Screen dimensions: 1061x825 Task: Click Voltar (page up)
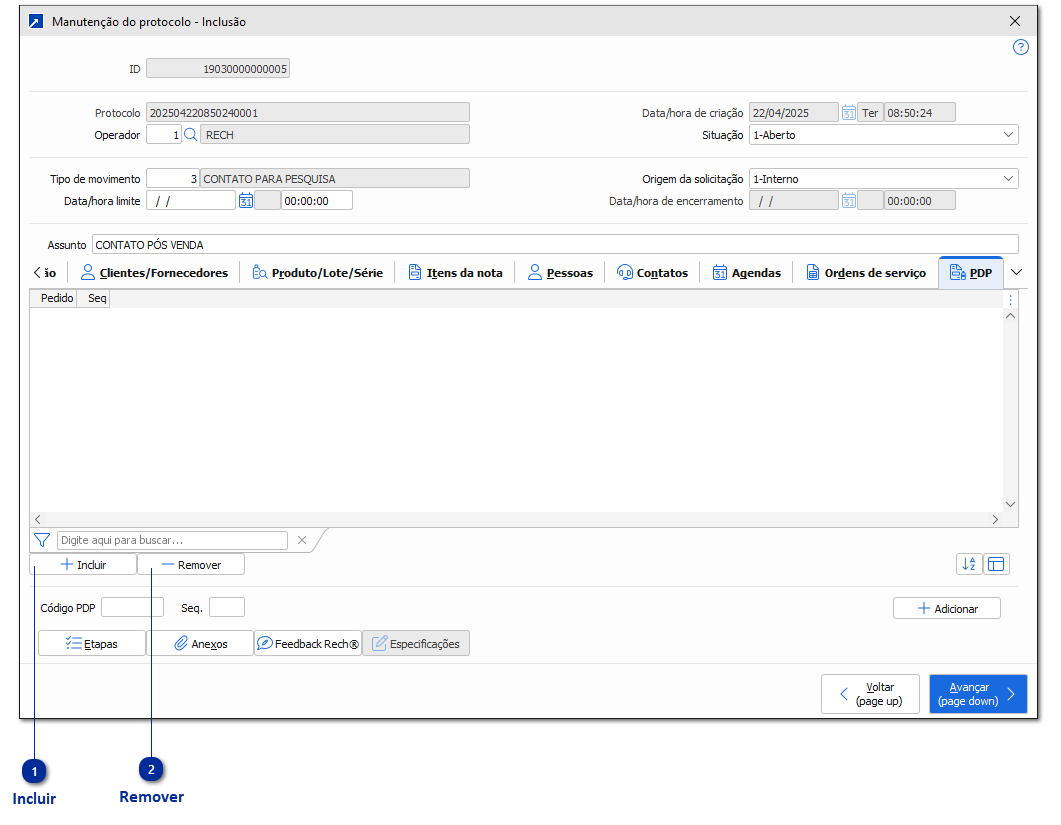tap(870, 694)
